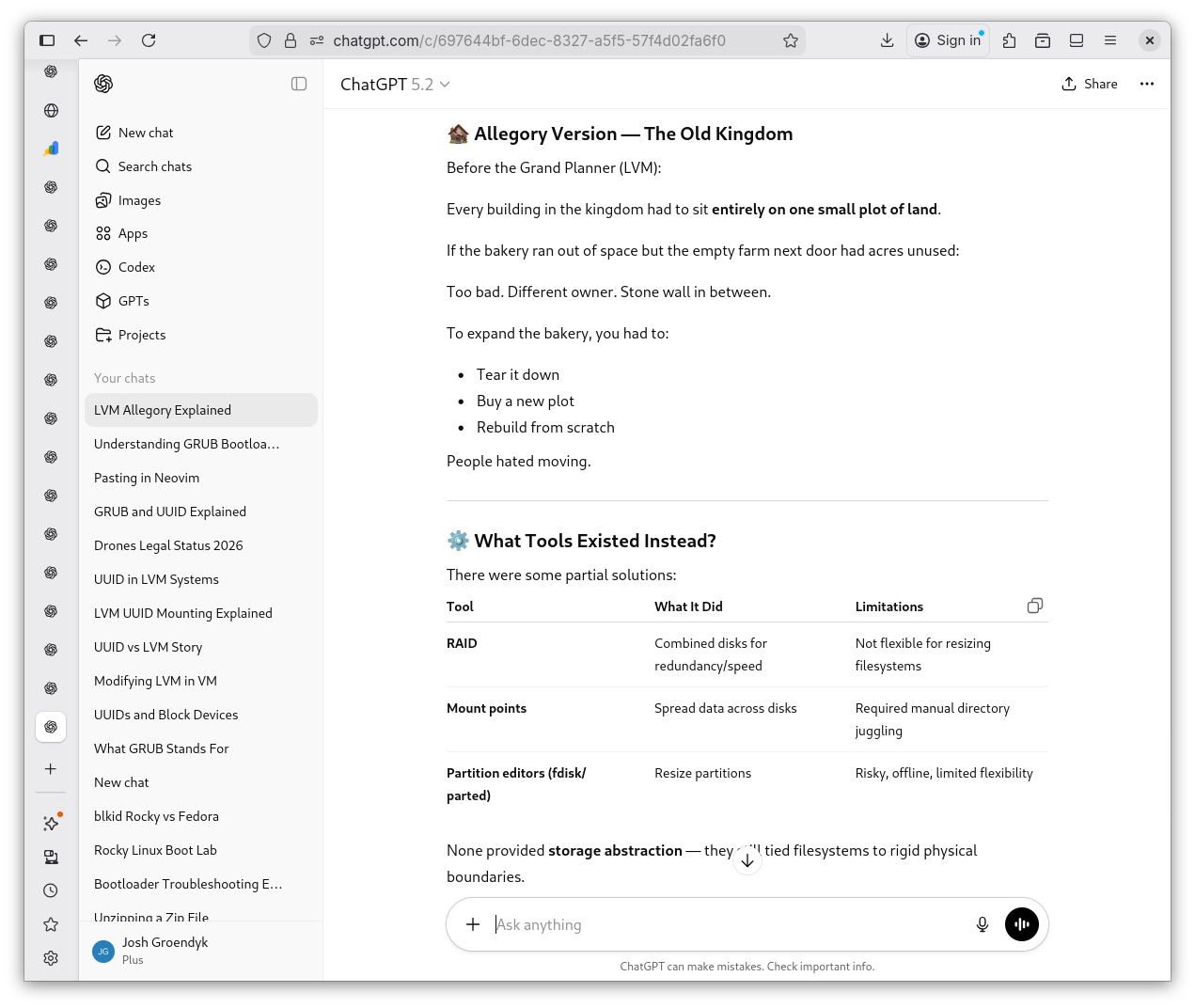Open the Drones Legal Status 2026 chat
Screen dimensions: 1195x1008
(168, 545)
